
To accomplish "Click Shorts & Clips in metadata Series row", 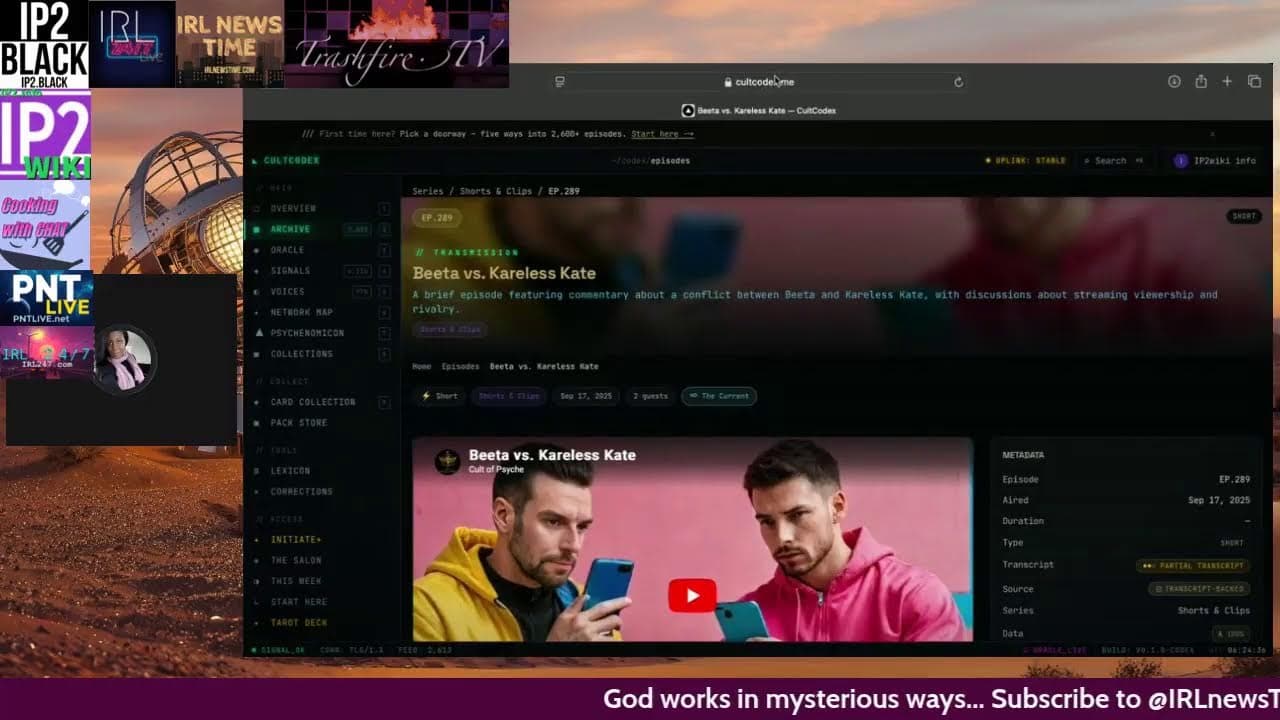I will click(x=1214, y=611).
